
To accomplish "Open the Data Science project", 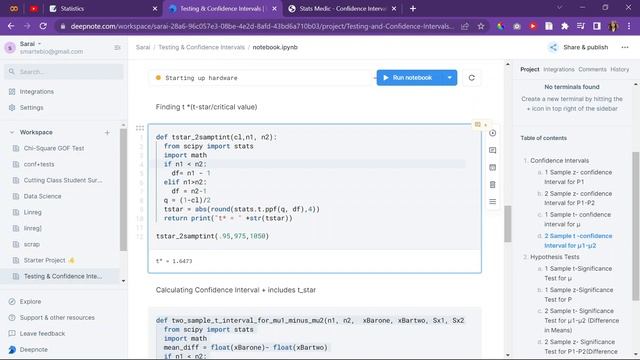I will point(42,196).
